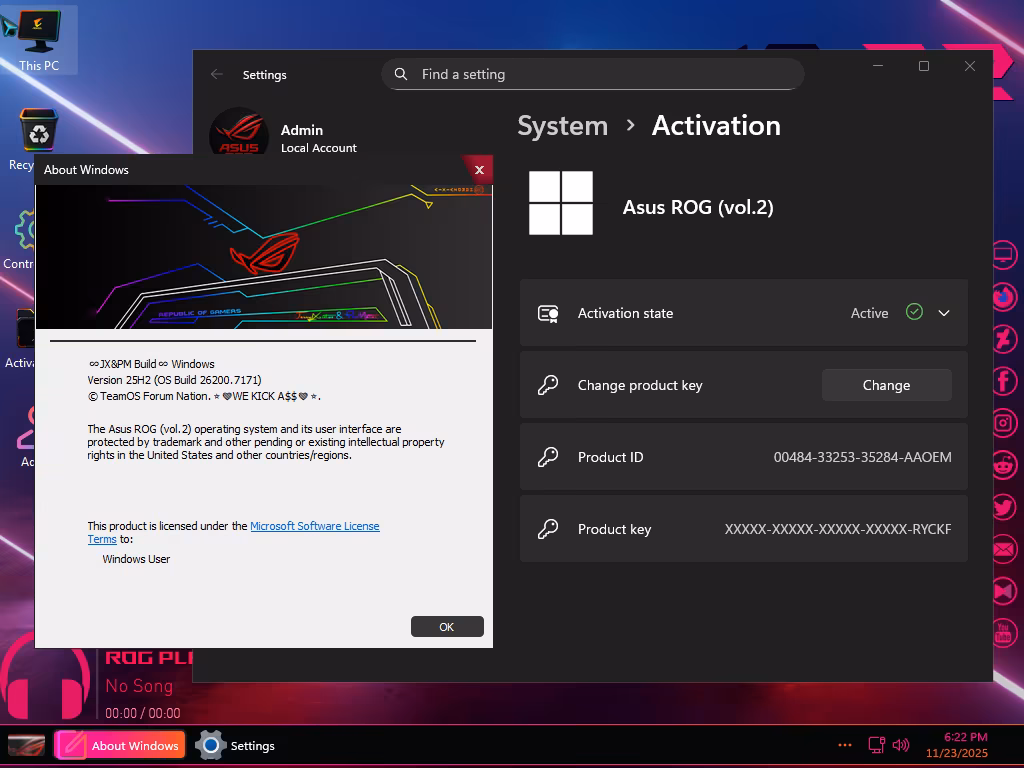
Task: Open the Twitter bird icon
Action: (x=1004, y=507)
